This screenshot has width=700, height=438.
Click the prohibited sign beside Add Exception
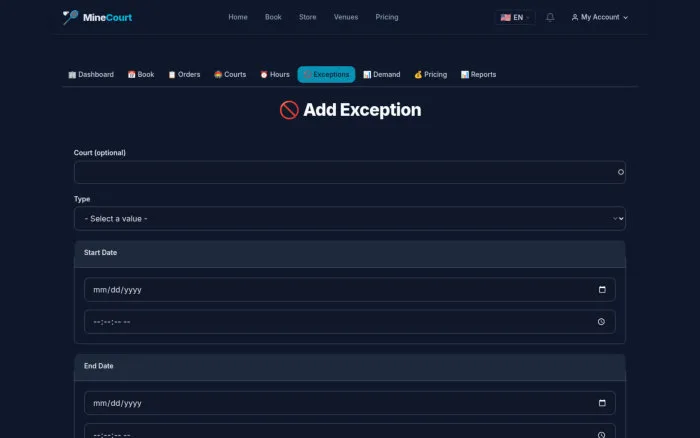[289, 110]
